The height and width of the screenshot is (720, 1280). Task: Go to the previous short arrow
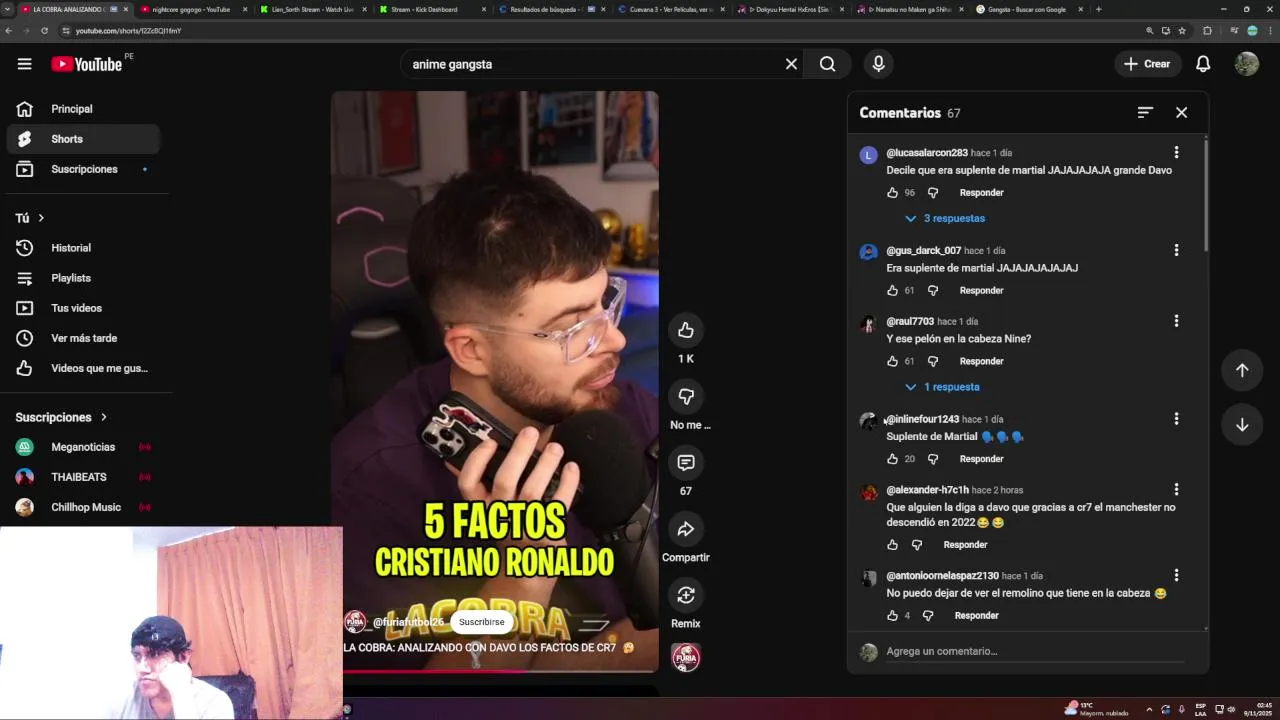pos(1242,370)
